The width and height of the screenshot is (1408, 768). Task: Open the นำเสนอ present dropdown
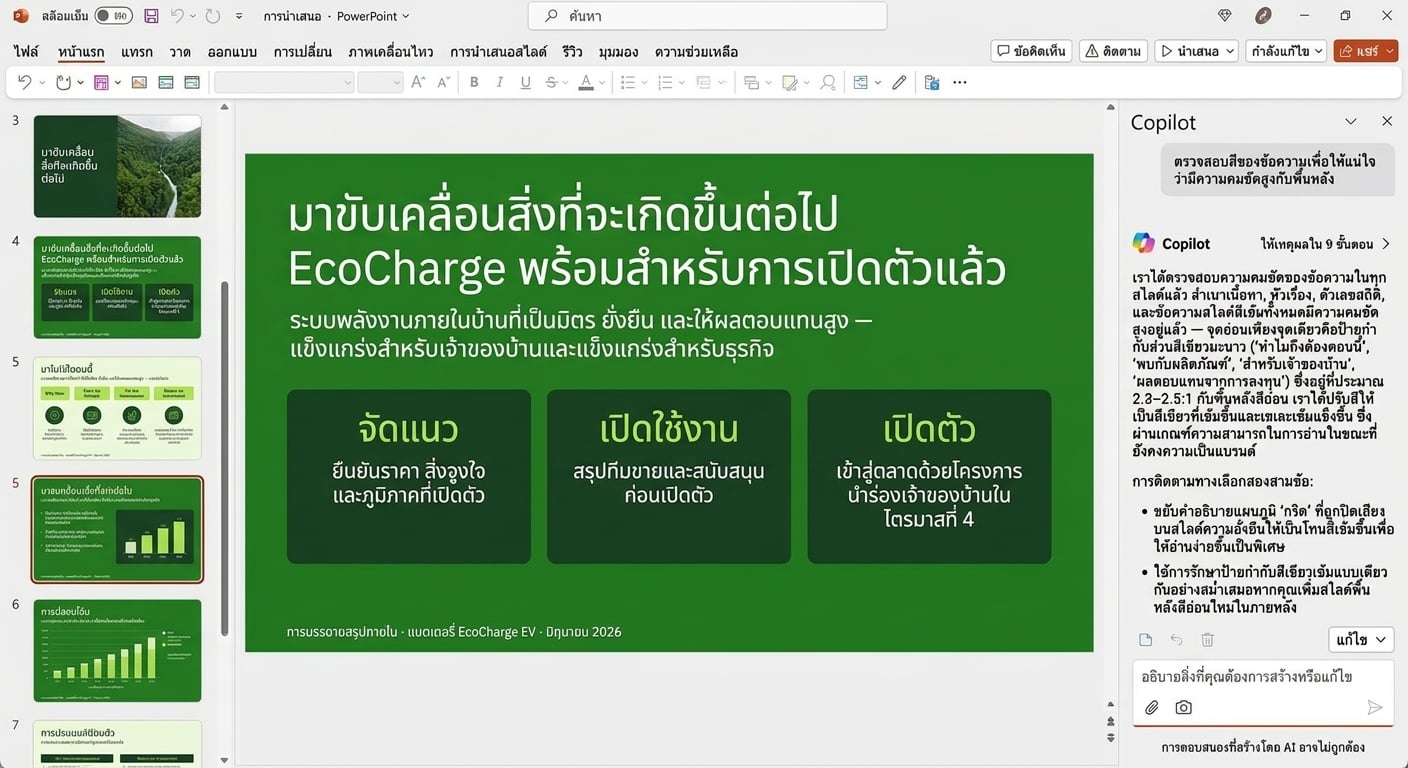(1196, 51)
